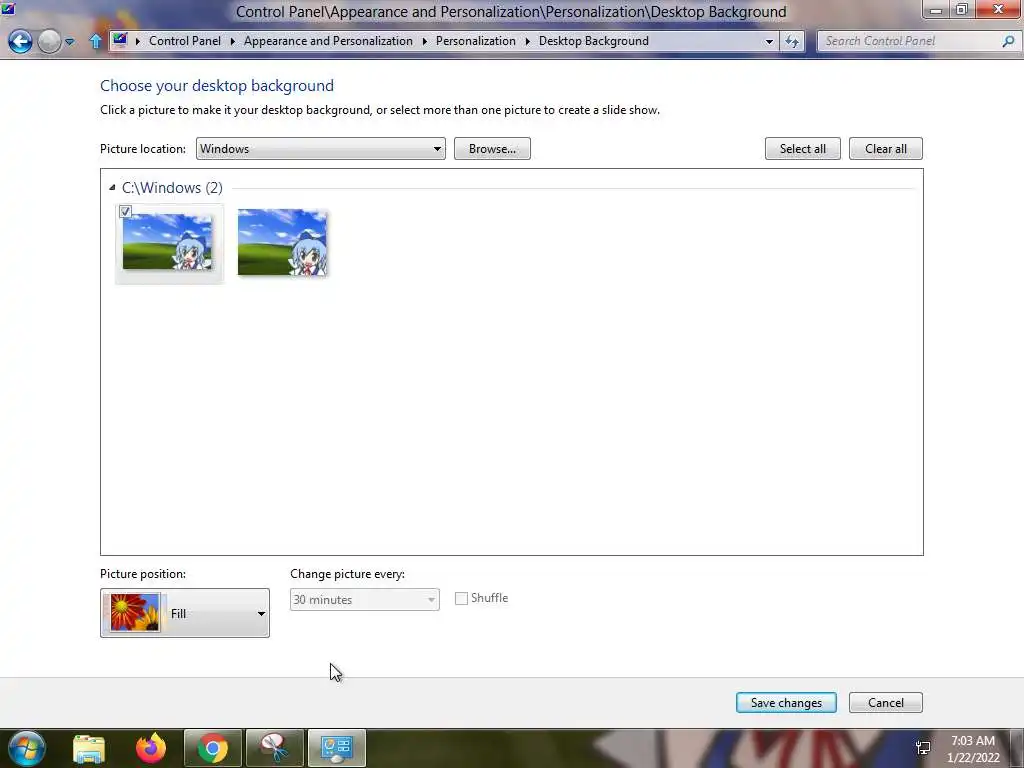This screenshot has height=768, width=1024.
Task: Expand arrow after Personalization breadcrumb
Action: [527, 41]
